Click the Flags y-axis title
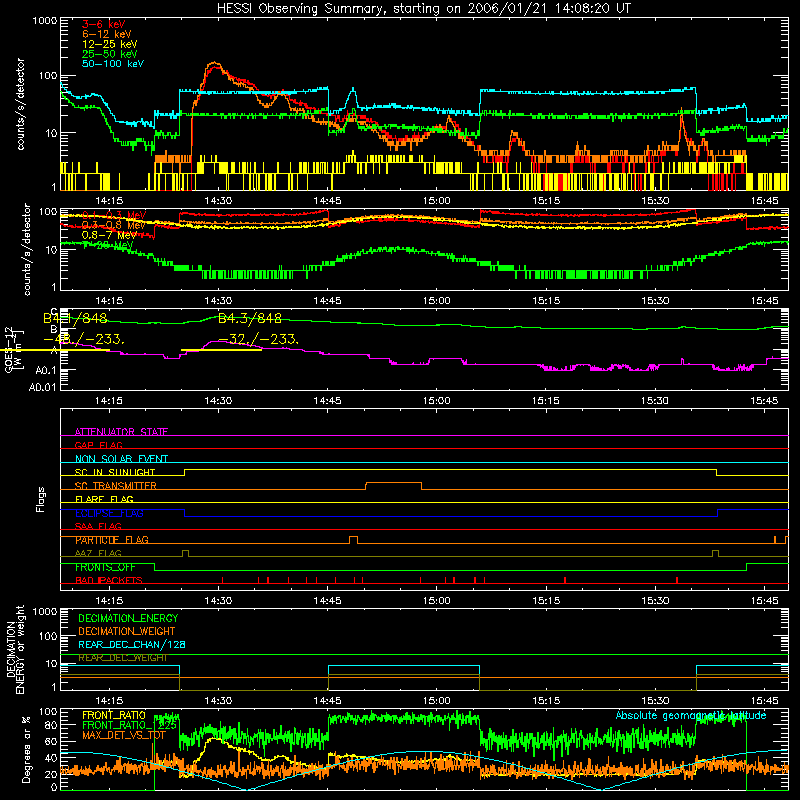The height and width of the screenshot is (800, 800). 41,499
